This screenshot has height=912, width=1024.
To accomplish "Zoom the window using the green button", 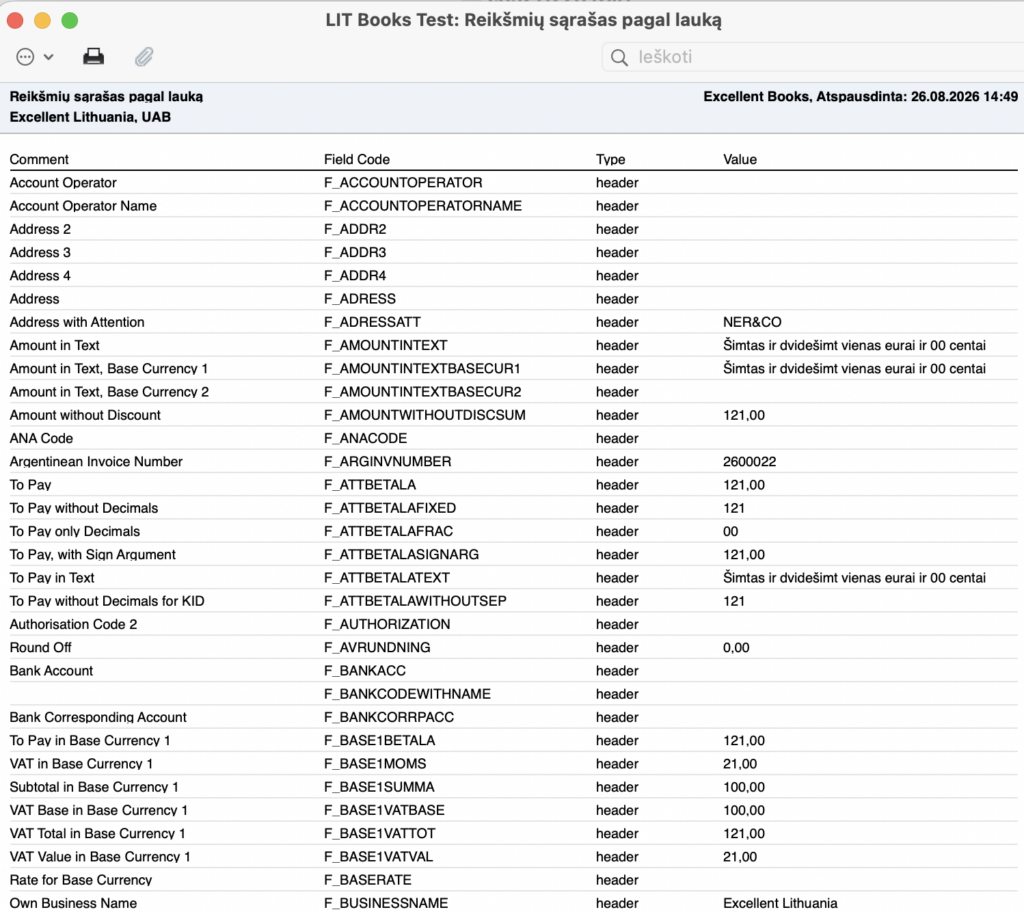I will click(x=70, y=21).
